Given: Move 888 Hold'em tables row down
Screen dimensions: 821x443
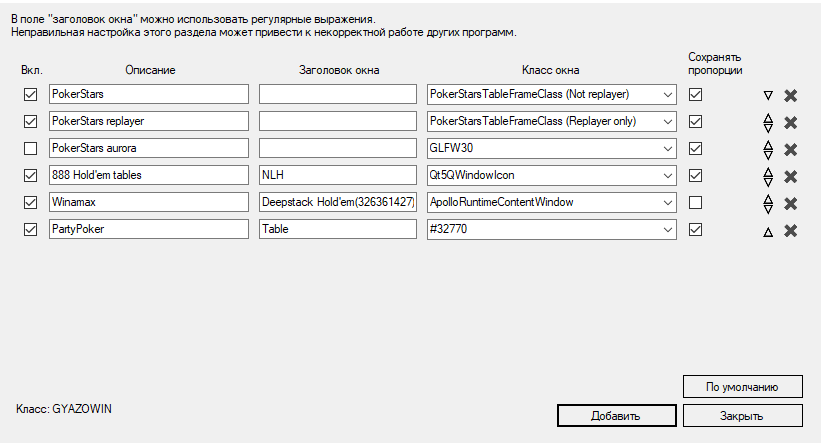Looking at the screenshot, I should coord(768,181).
